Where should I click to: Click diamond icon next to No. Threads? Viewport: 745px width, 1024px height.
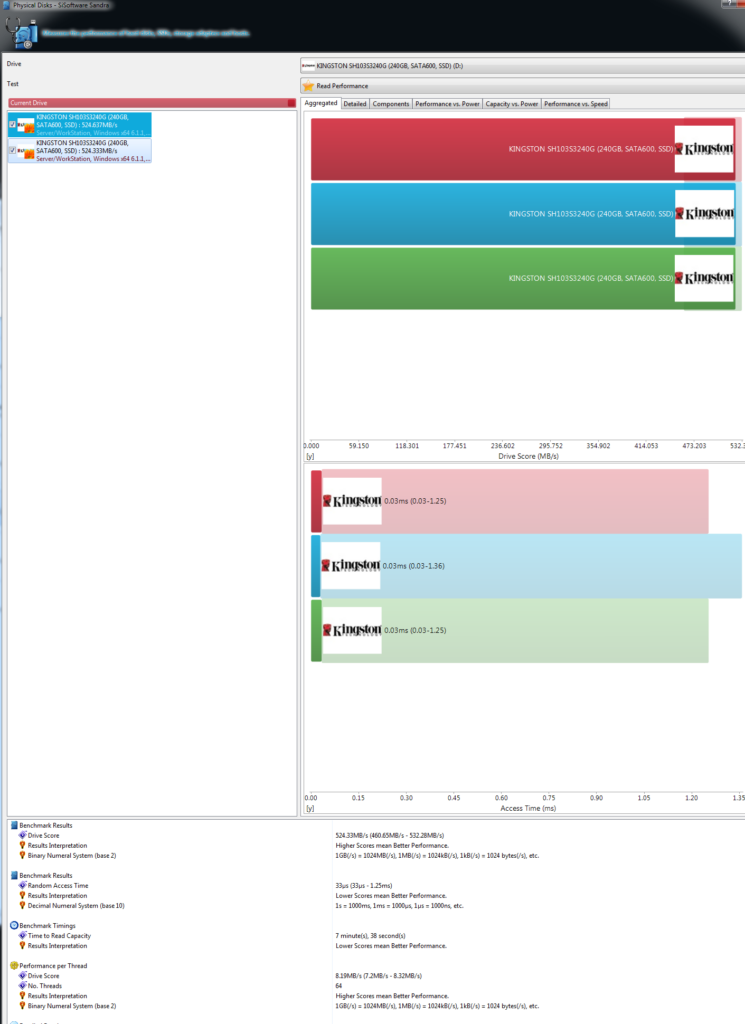(x=22, y=985)
